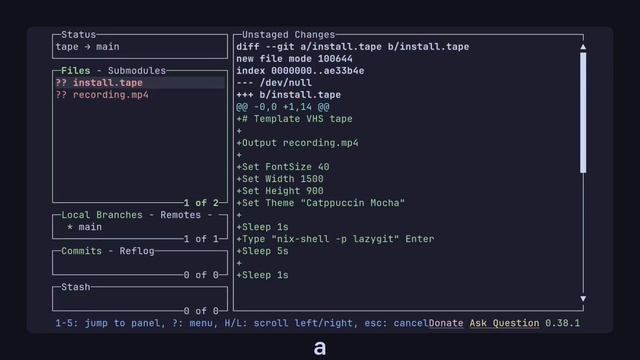This screenshot has height=360, width=640.
Task: Click the 'H/L: scroll left/right' hint
Action: click(288, 323)
